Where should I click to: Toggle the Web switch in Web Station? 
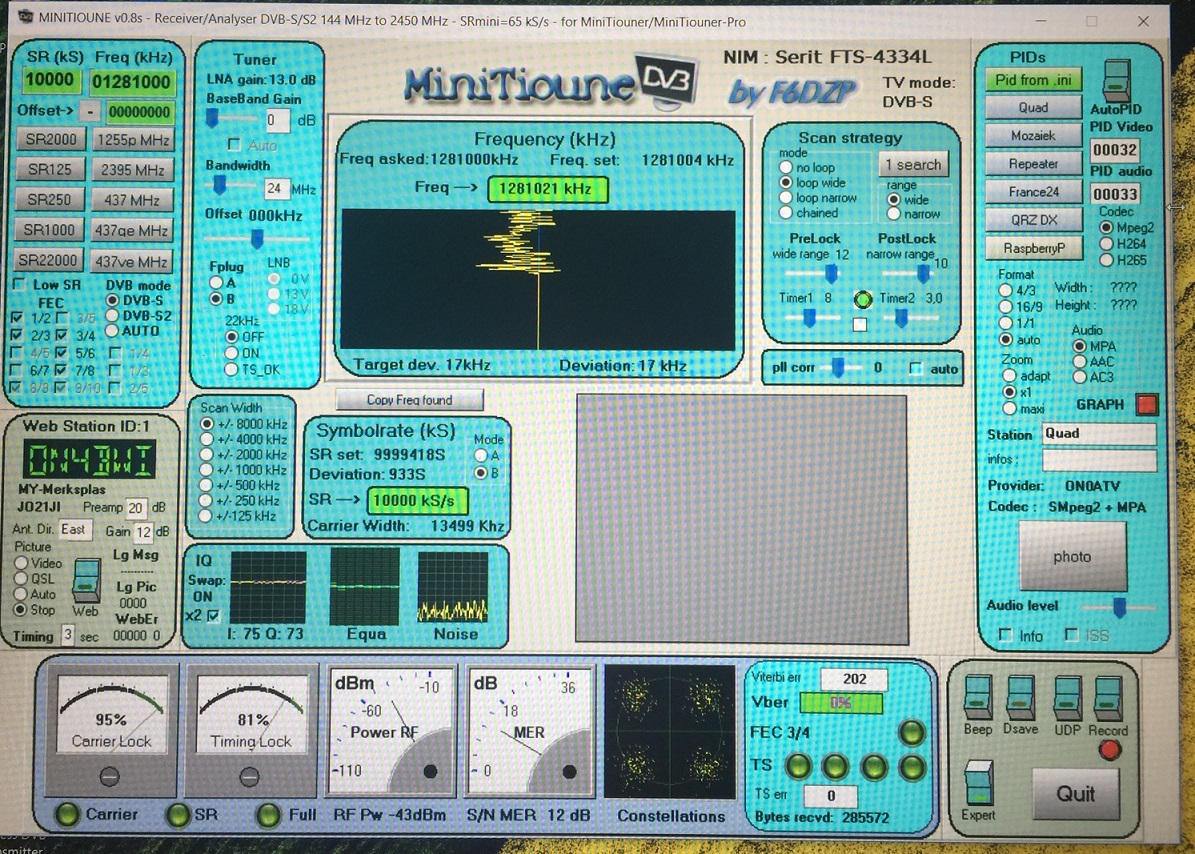click(x=86, y=581)
